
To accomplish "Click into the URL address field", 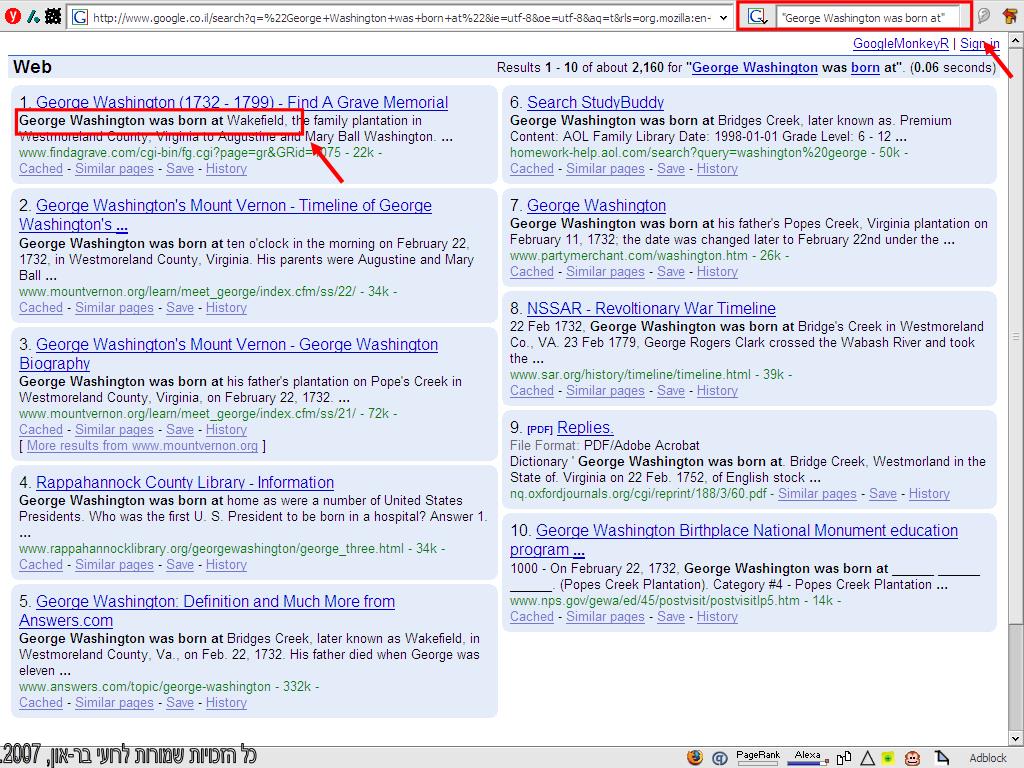I will coord(402,18).
